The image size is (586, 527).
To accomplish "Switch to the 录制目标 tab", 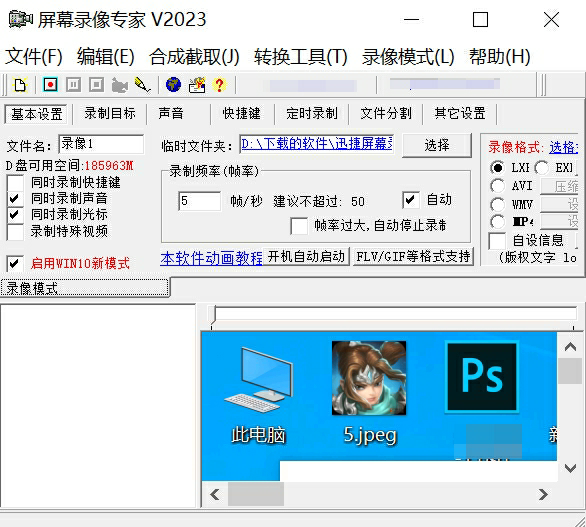I will tap(110, 113).
